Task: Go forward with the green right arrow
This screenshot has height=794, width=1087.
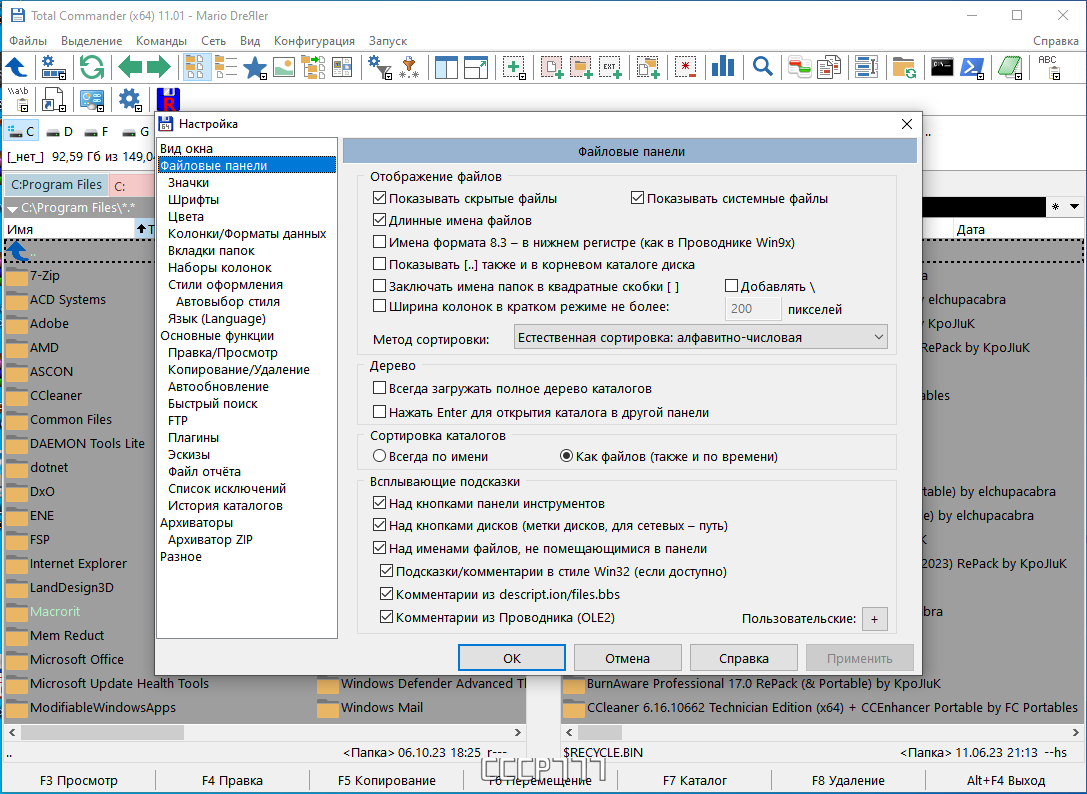Action: tap(158, 67)
